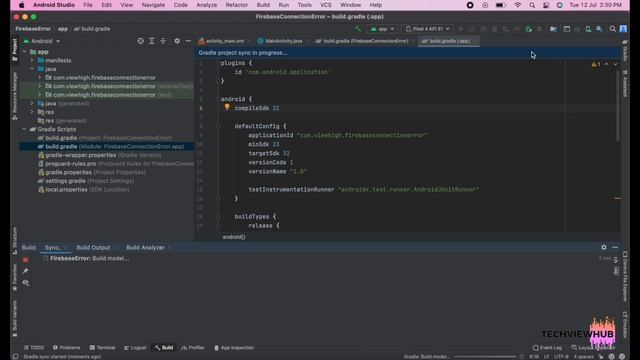This screenshot has width=640, height=360.
Task: Hide the Project panel with minus icon
Action: pos(188,41)
